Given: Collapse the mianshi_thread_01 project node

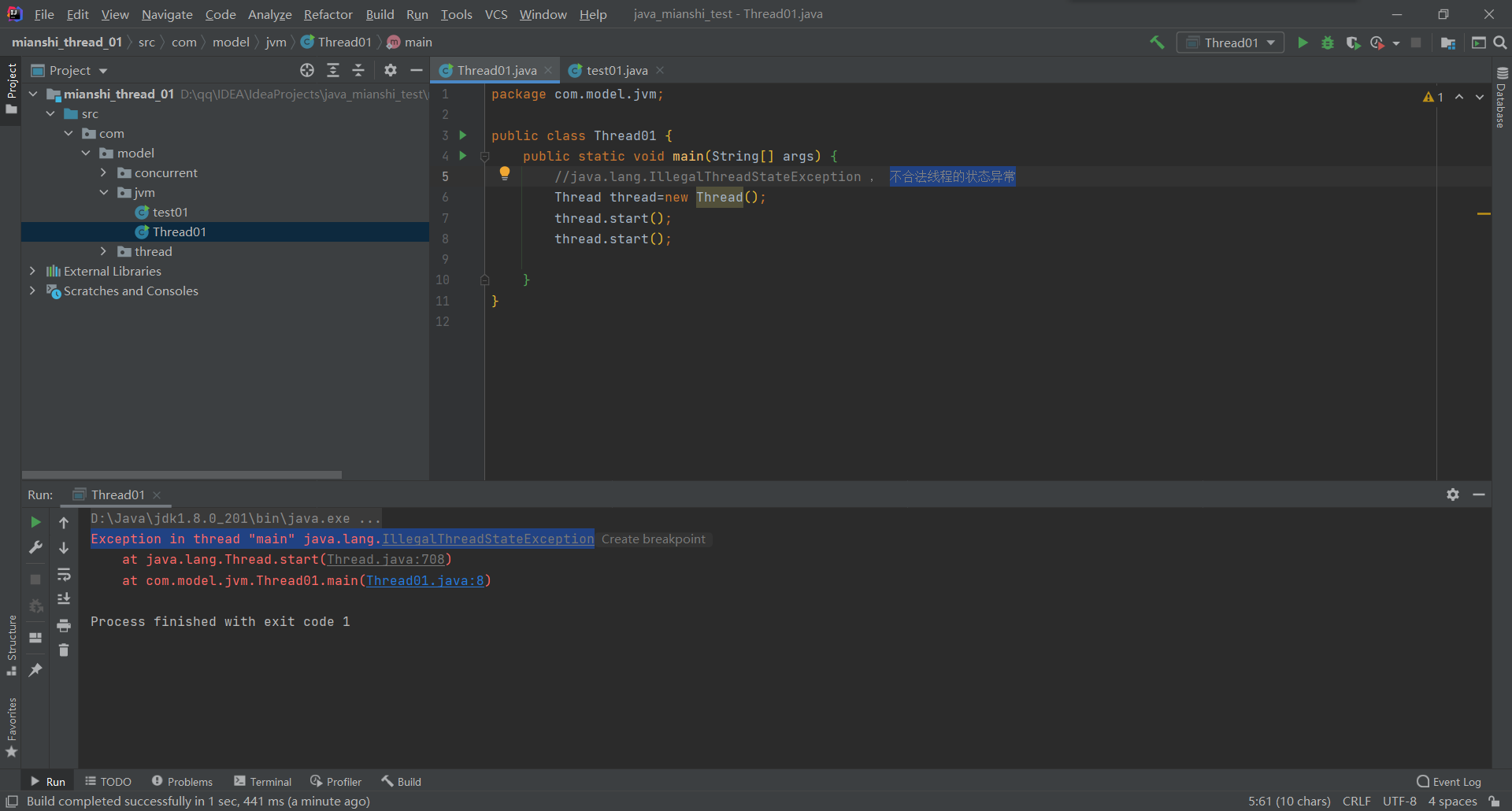Looking at the screenshot, I should pyautogui.click(x=33, y=94).
